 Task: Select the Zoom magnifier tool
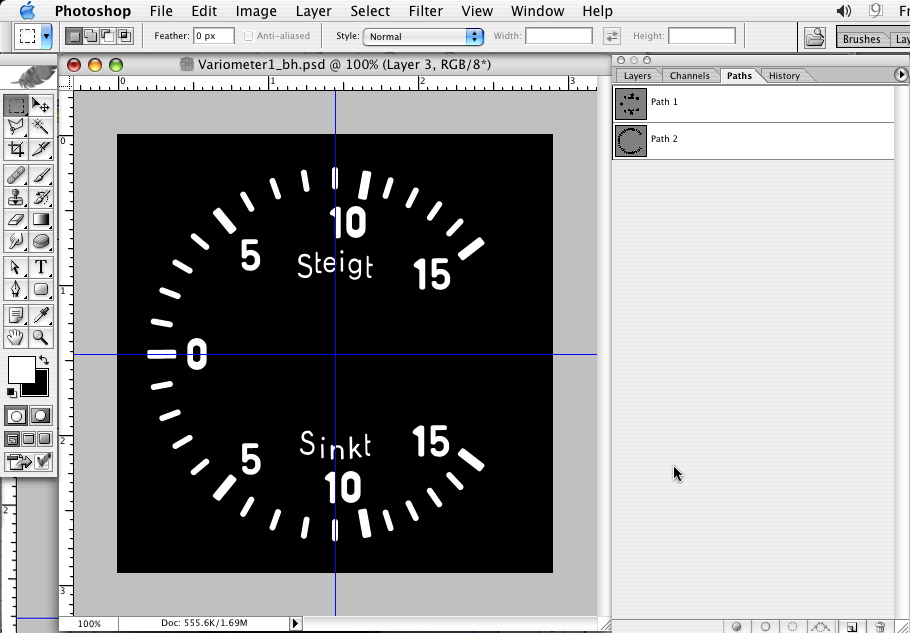click(x=41, y=339)
